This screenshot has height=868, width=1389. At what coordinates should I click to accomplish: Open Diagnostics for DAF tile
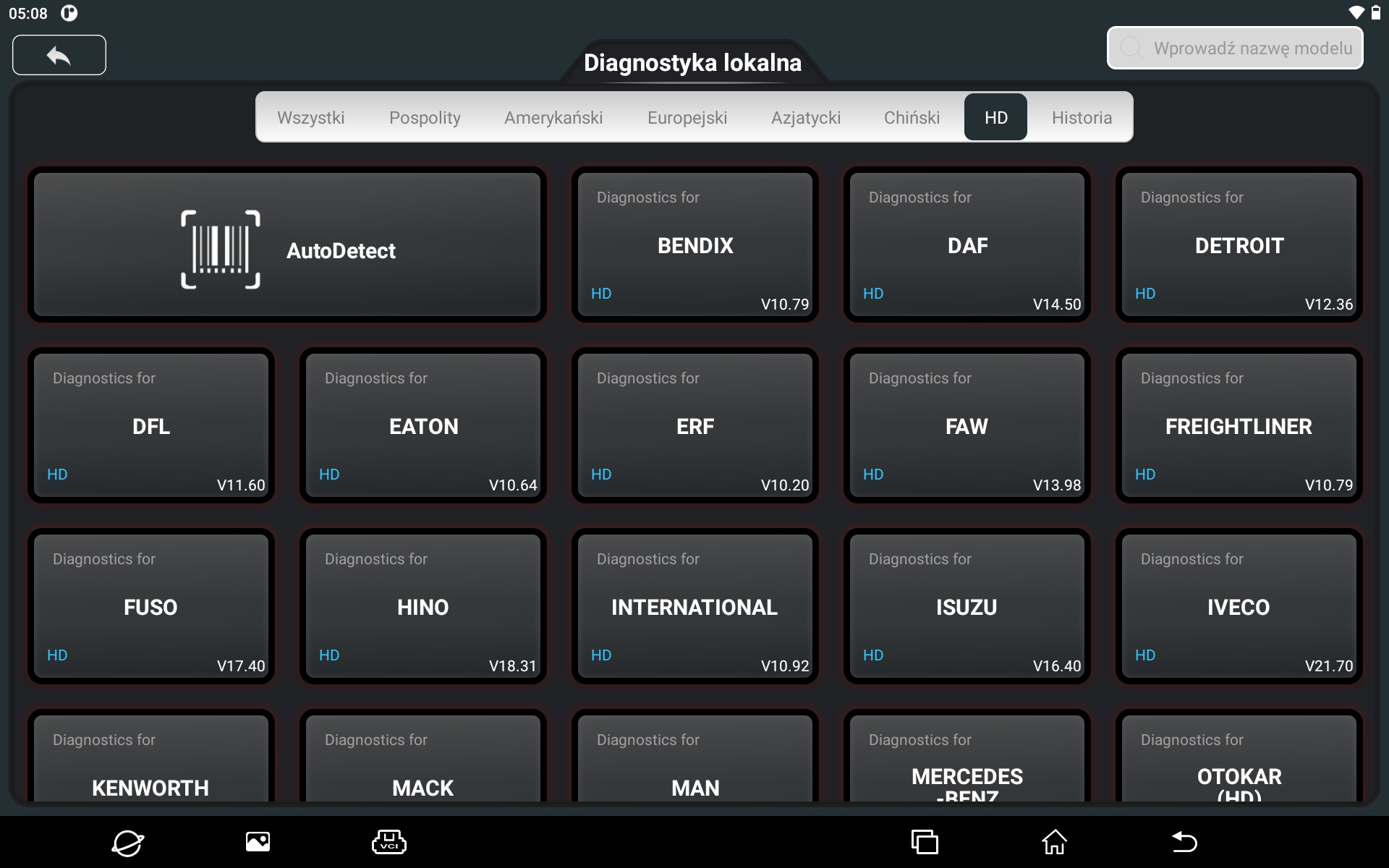pos(967,244)
